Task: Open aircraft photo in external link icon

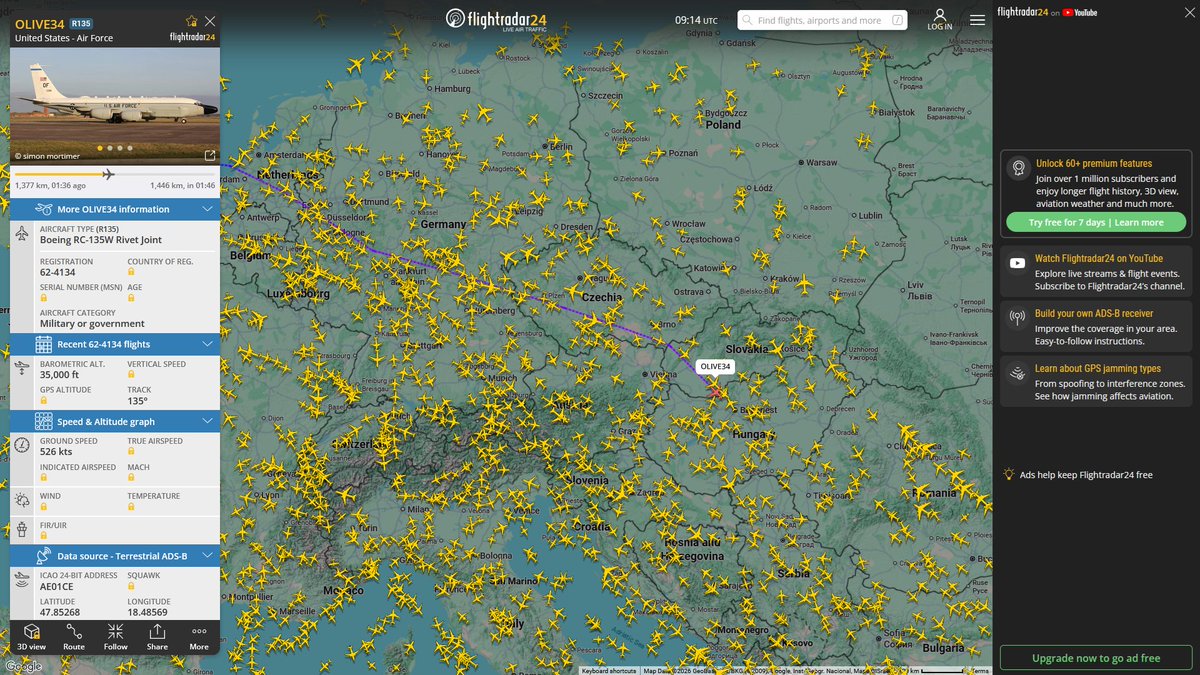Action: coord(209,156)
